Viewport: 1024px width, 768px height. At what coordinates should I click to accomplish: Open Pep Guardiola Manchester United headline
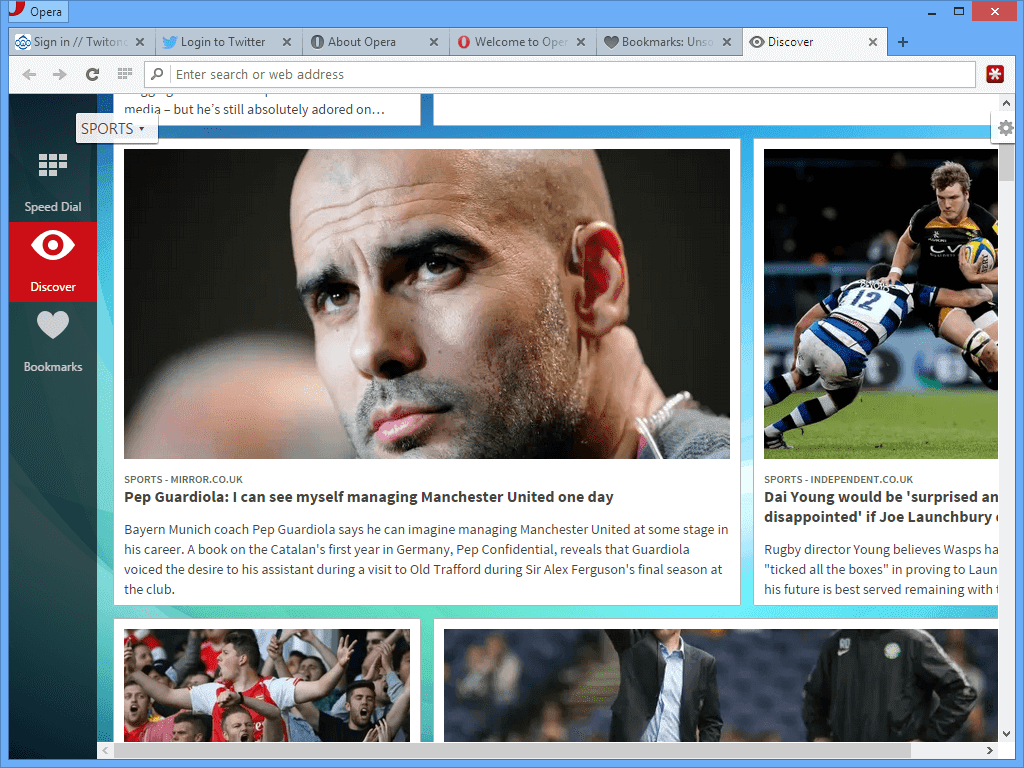(x=369, y=497)
